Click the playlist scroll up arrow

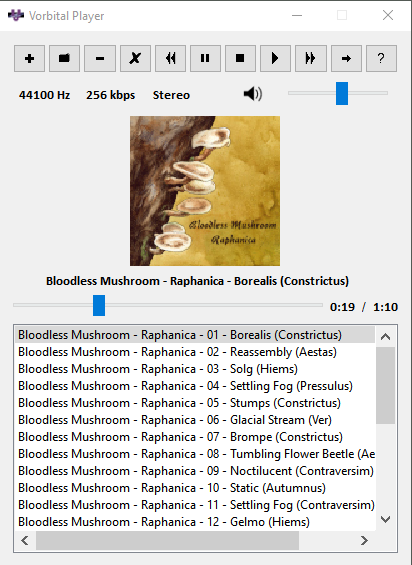(x=386, y=337)
